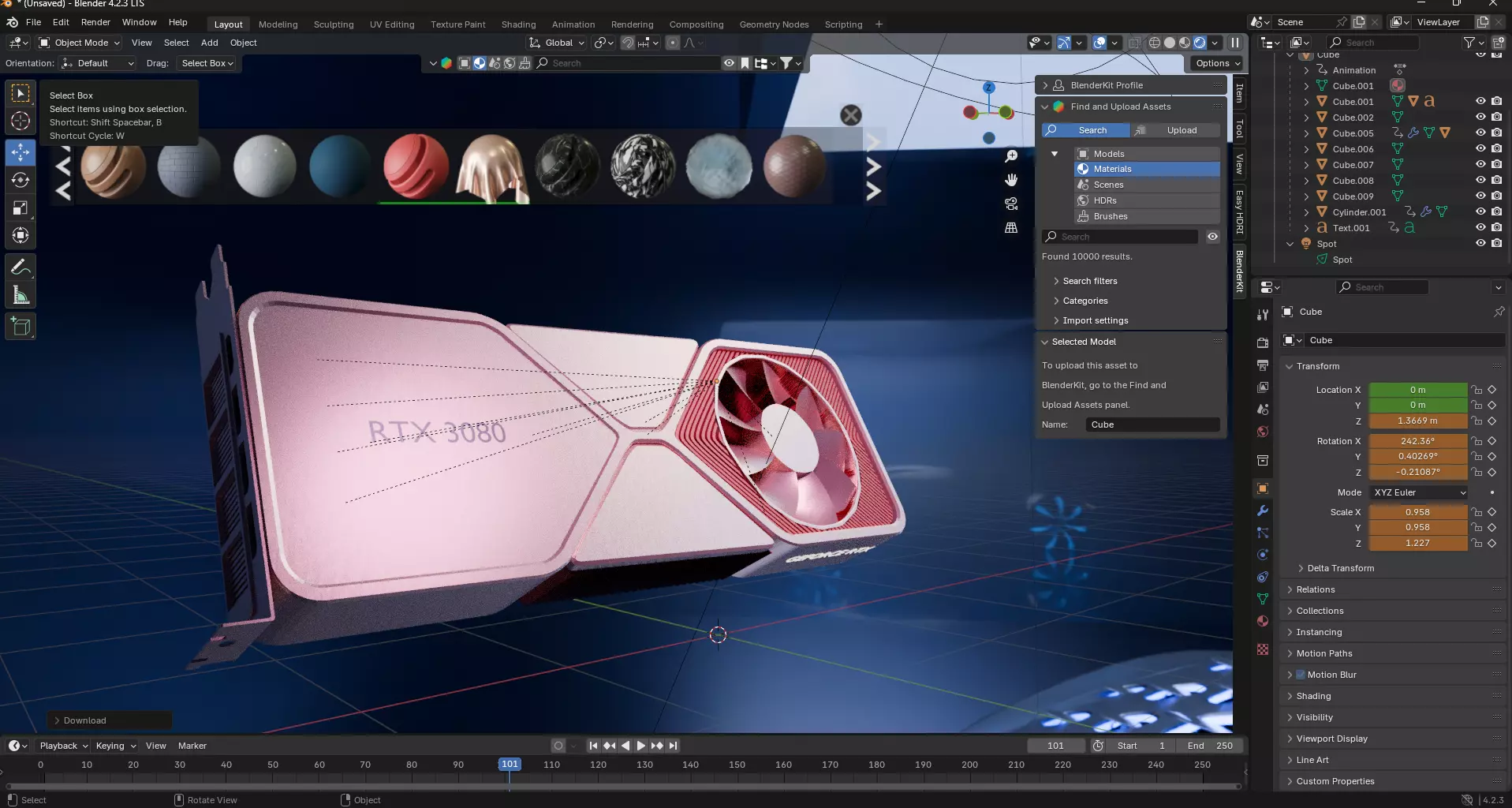Close the BlenderKit asset bar

(850, 115)
